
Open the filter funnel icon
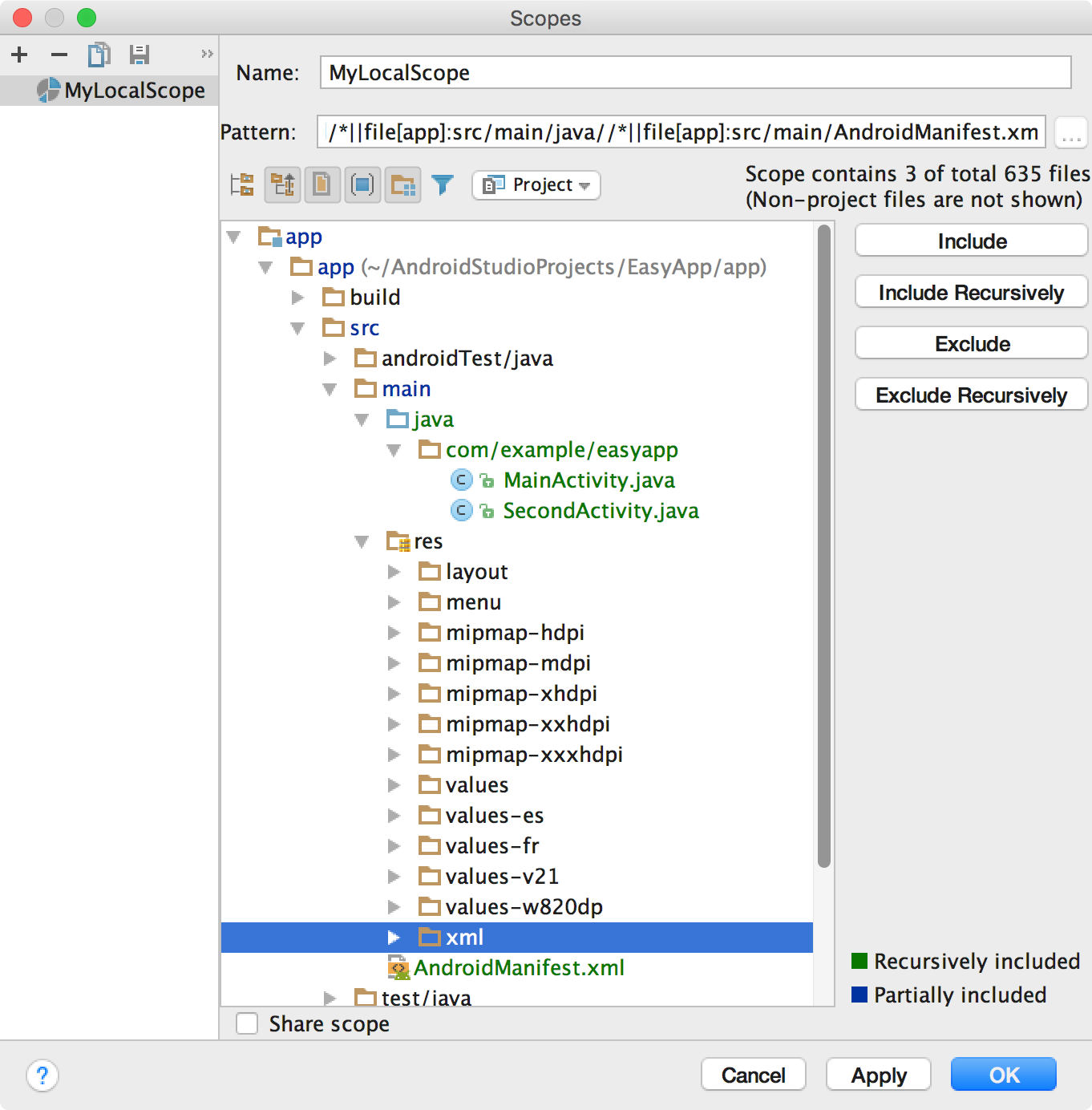(443, 184)
